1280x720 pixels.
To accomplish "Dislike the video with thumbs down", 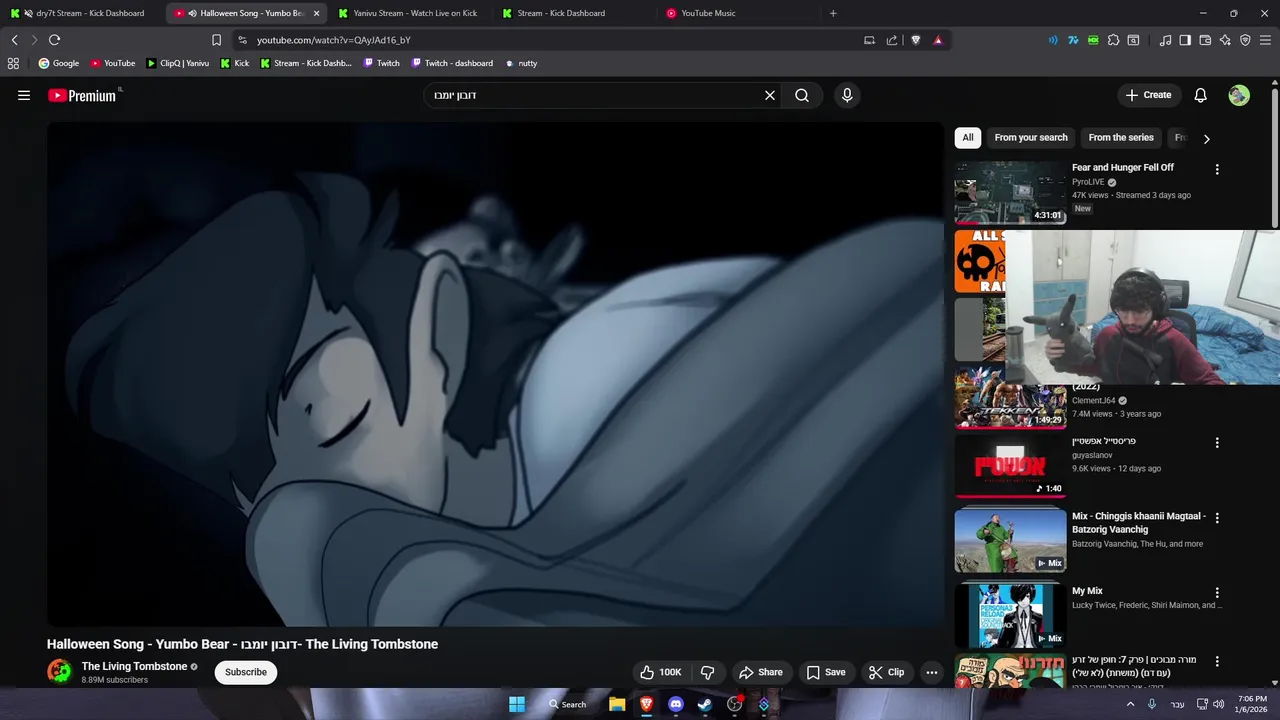I will (x=707, y=672).
